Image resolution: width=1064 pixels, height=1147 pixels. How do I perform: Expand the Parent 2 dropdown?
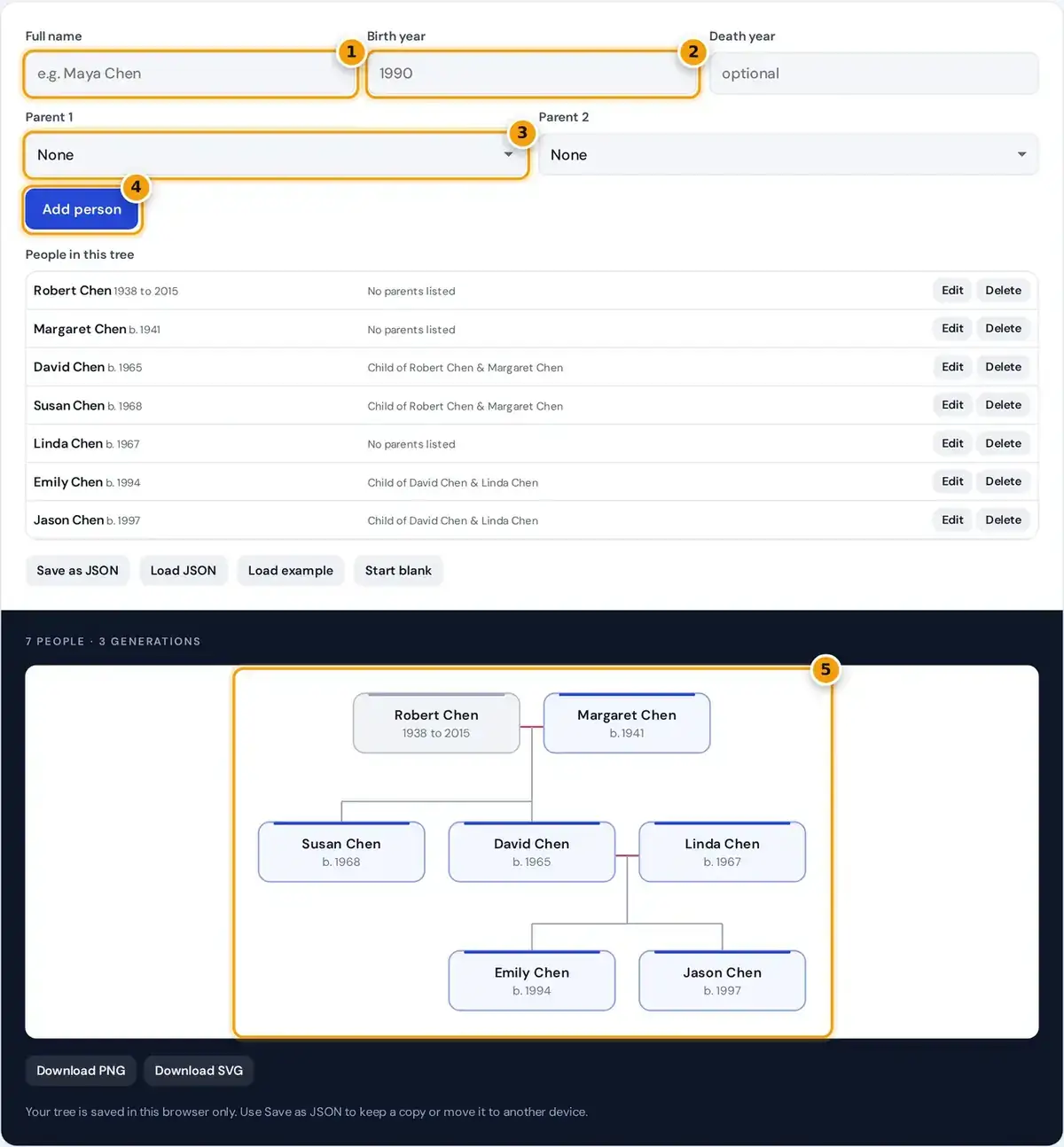click(x=788, y=155)
